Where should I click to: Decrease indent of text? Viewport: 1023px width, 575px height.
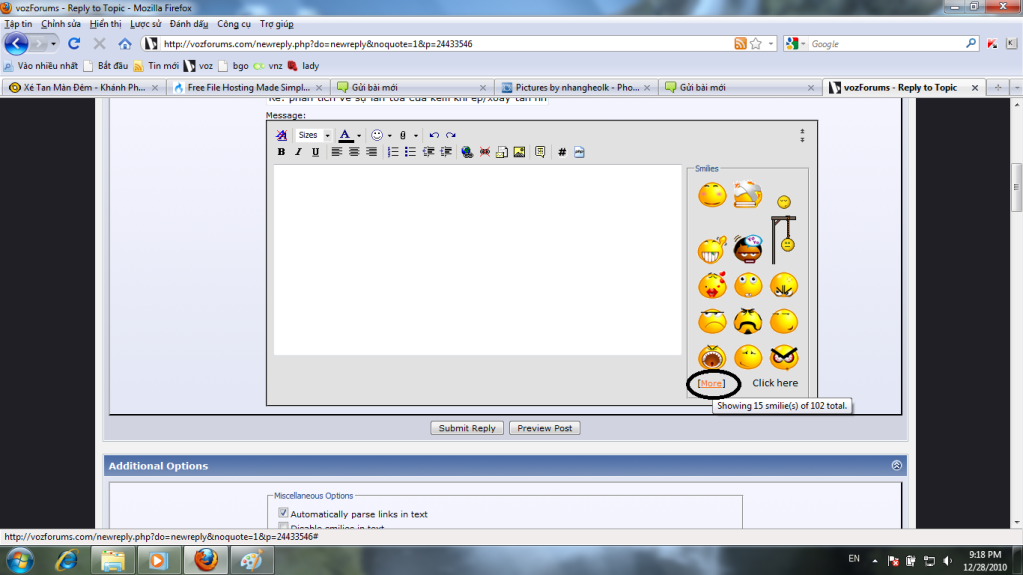tap(428, 152)
